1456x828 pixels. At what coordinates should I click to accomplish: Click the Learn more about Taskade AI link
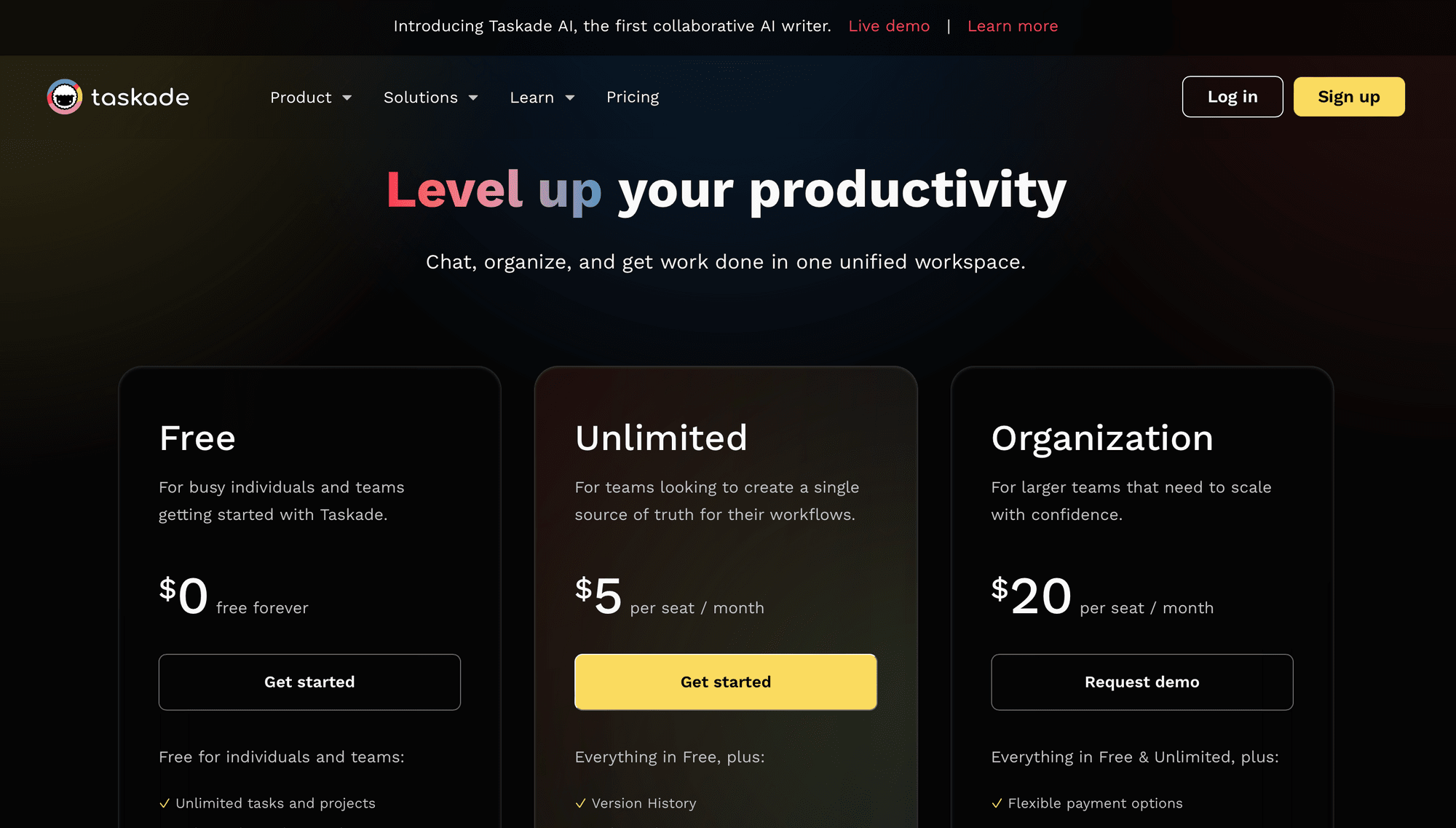tap(1014, 25)
